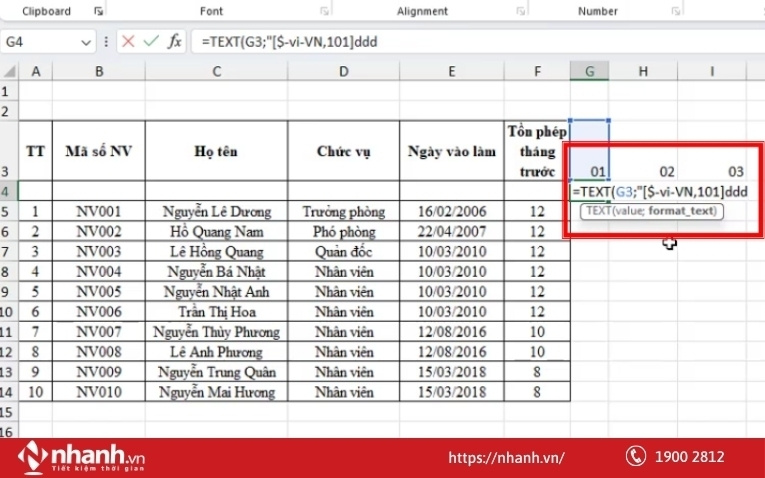Screen dimensions: 765x478
Task: Select column I header
Action: click(x=712, y=72)
